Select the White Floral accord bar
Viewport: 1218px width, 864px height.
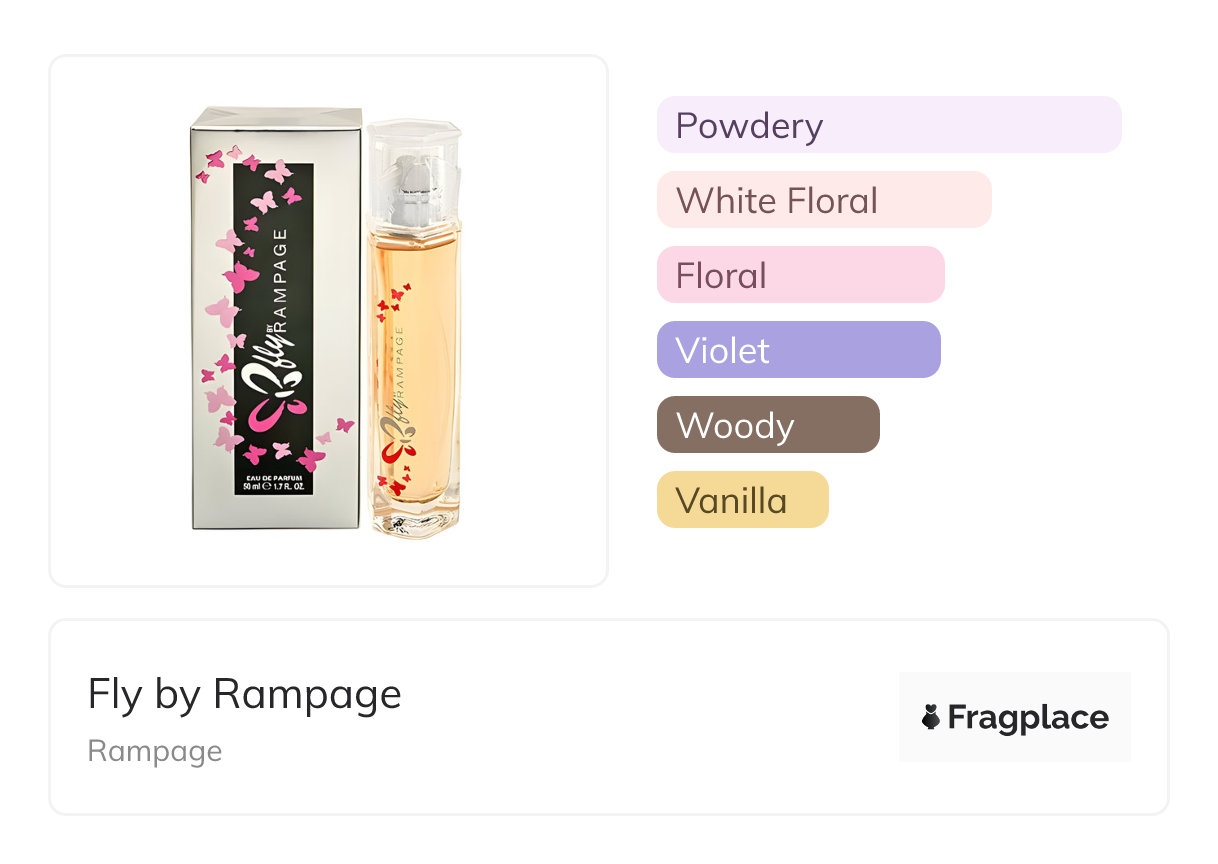click(x=823, y=200)
